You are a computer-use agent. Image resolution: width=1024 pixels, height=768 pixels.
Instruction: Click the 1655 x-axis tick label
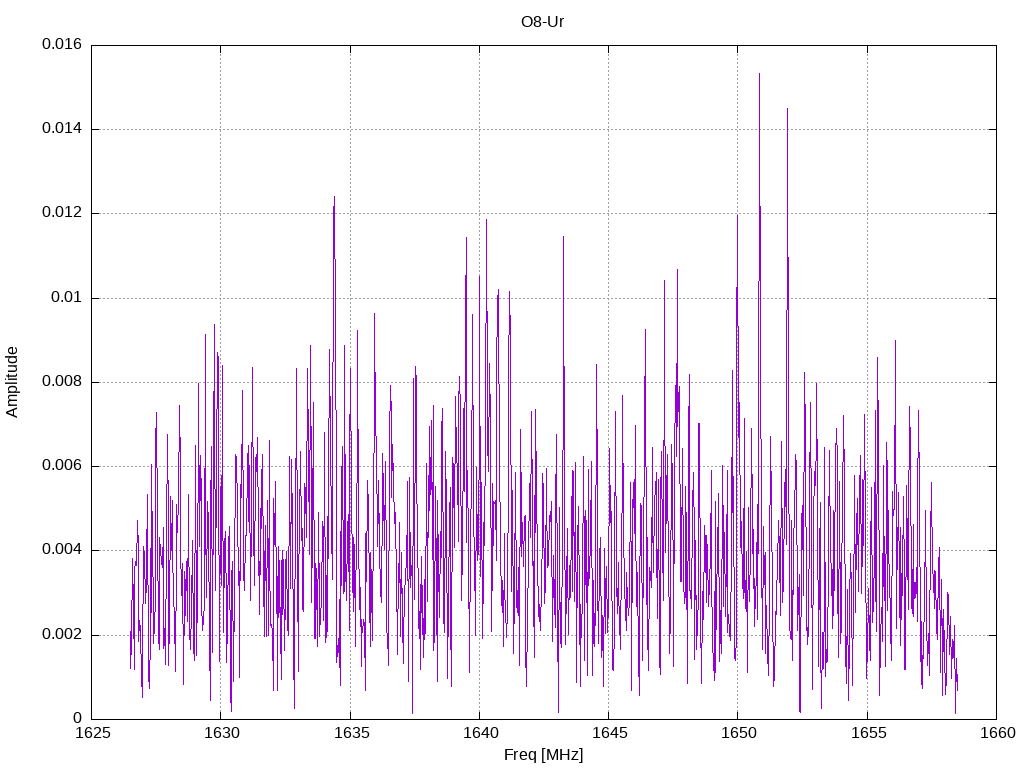click(868, 733)
